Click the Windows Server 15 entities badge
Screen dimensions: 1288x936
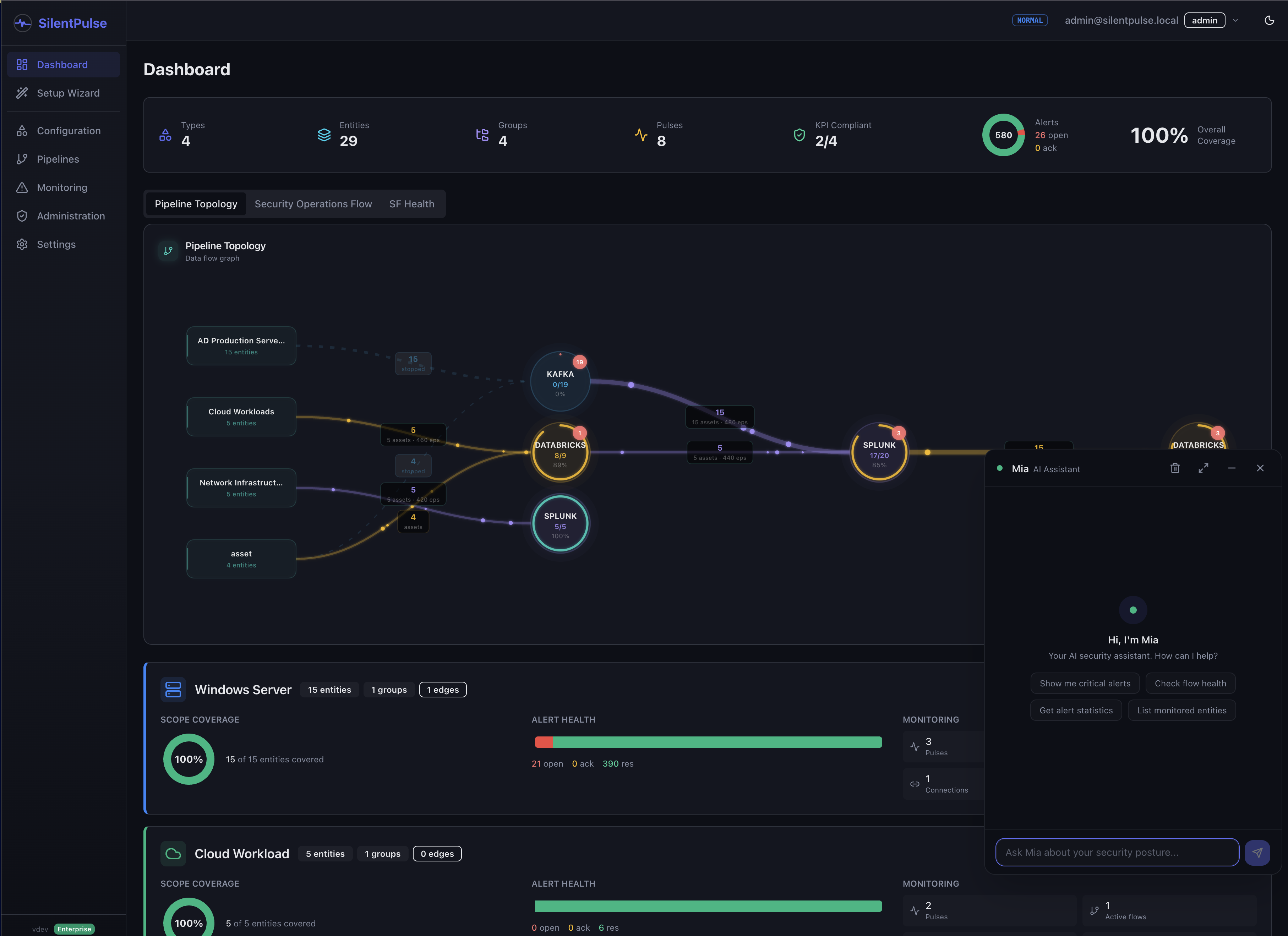coord(329,690)
